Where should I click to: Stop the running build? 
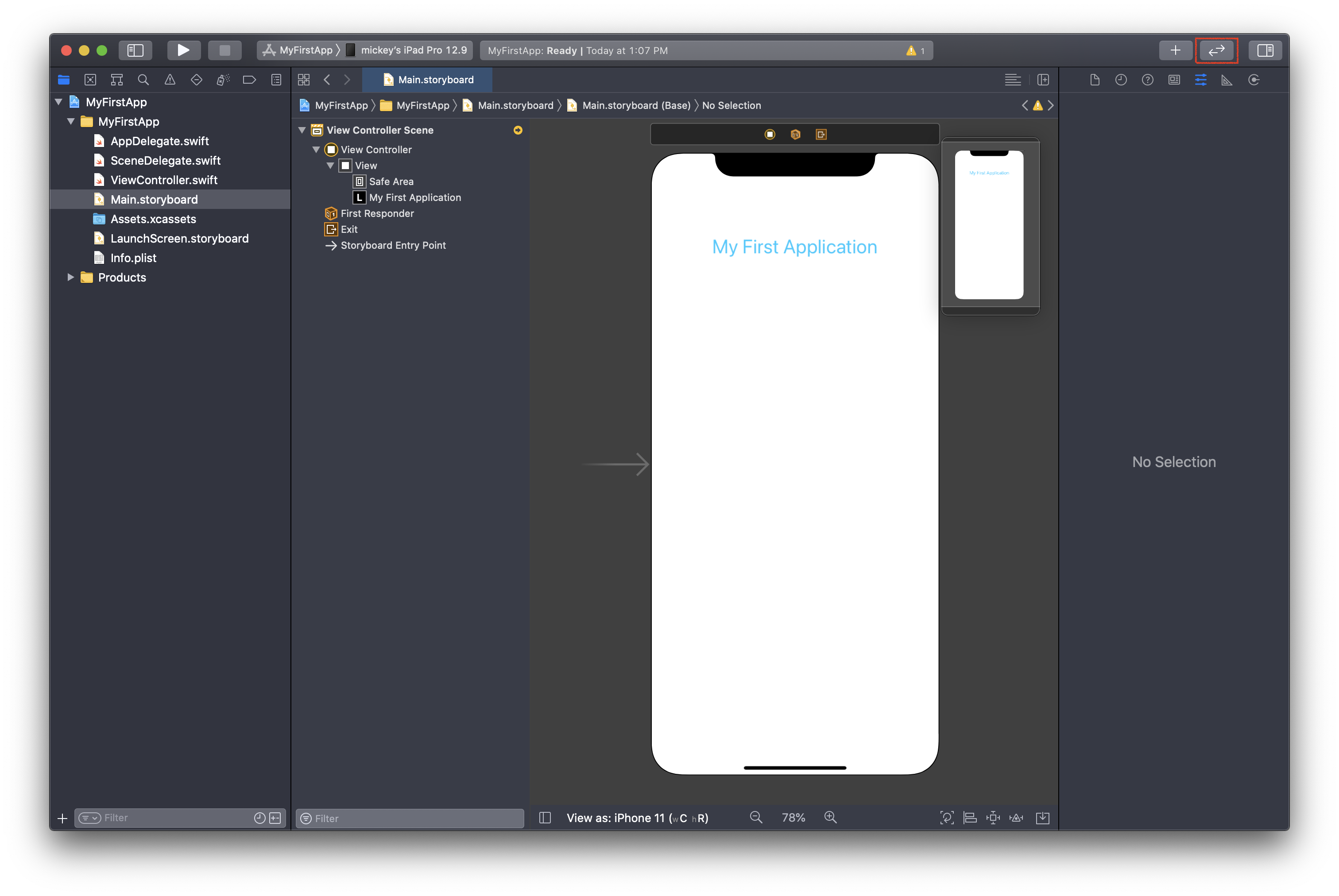(x=224, y=50)
